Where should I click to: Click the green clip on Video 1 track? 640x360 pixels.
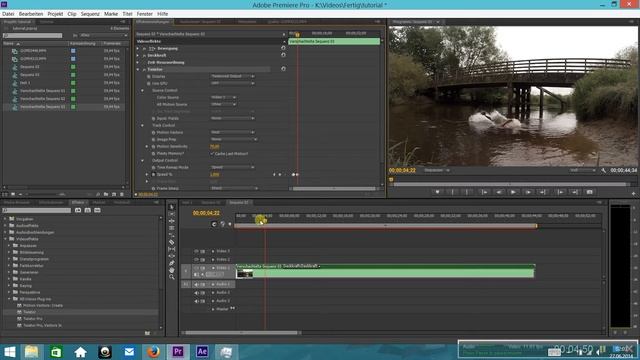click(x=385, y=271)
